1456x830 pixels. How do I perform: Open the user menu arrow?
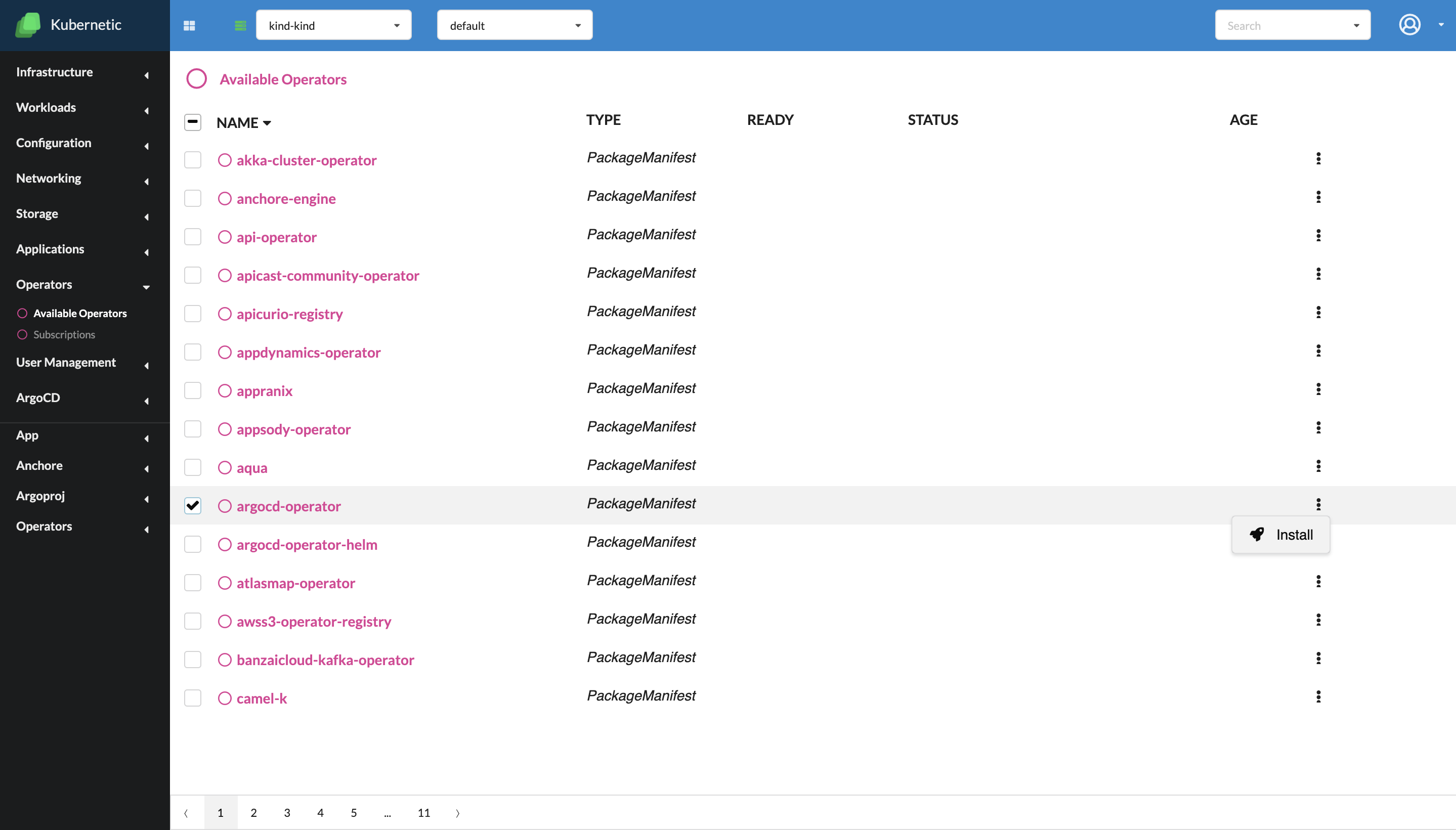(x=1441, y=25)
